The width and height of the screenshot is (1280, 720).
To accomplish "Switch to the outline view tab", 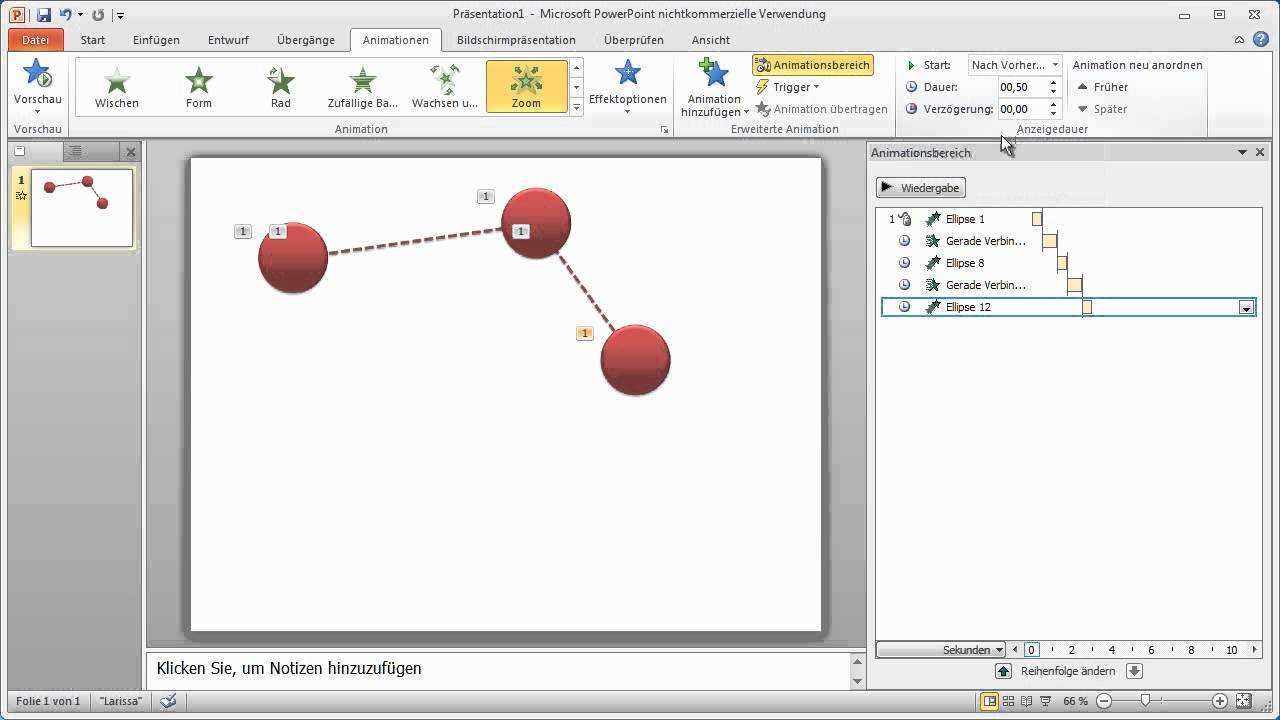I will (x=75, y=151).
